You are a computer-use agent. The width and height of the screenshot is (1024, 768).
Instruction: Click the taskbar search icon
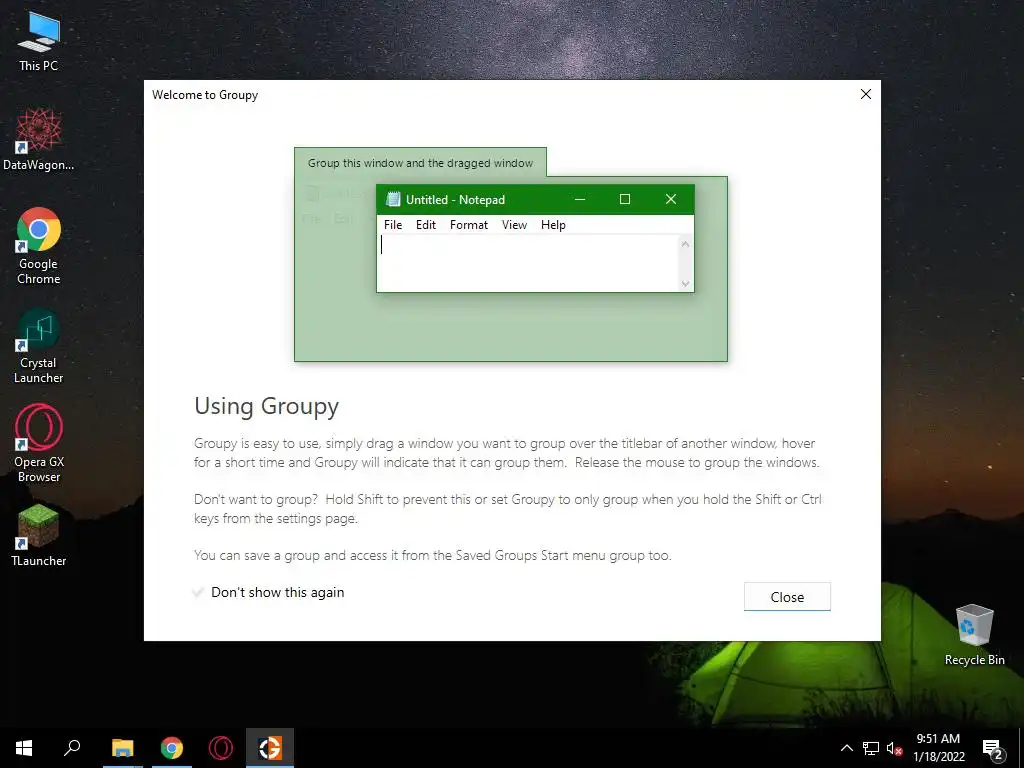coord(72,748)
